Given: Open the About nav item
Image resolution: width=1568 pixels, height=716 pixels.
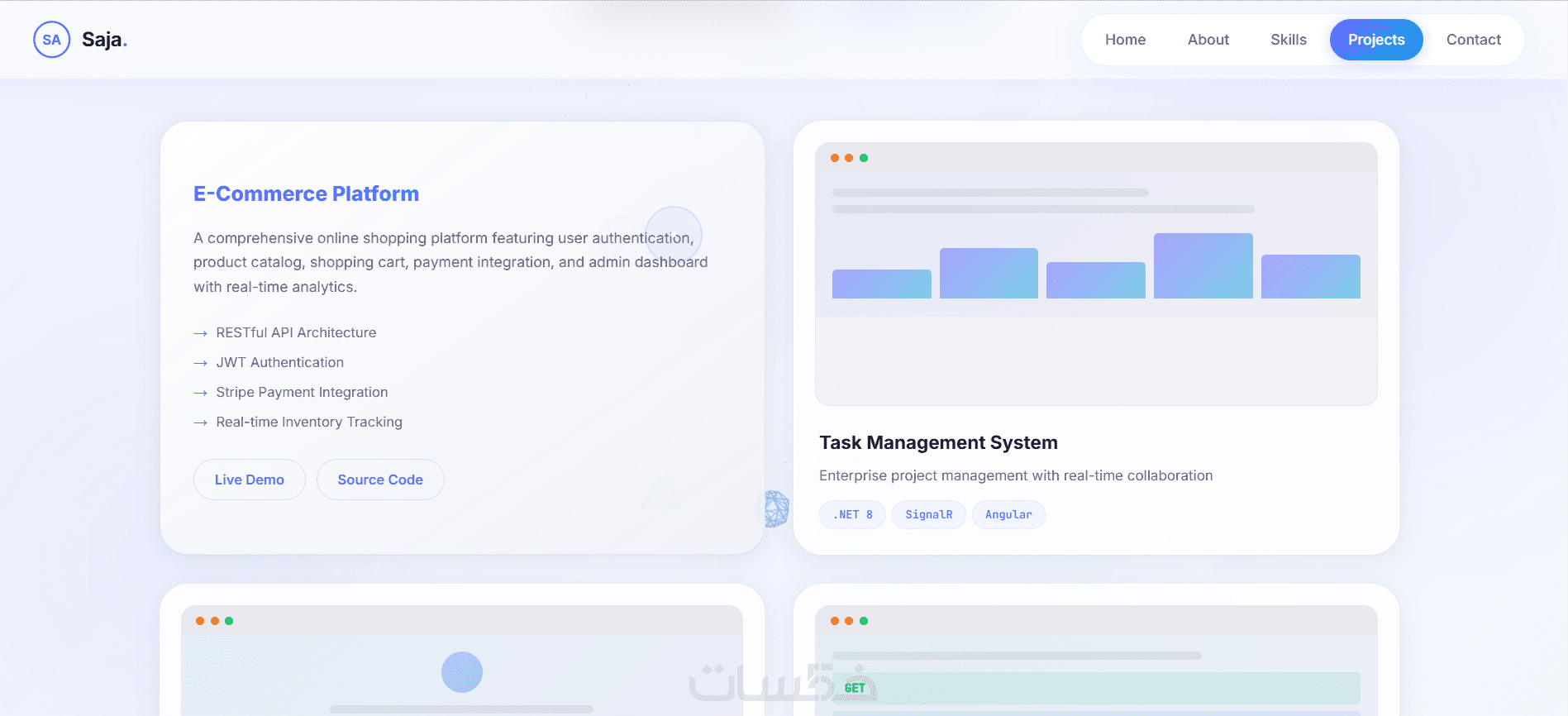Looking at the screenshot, I should pyautogui.click(x=1208, y=40).
